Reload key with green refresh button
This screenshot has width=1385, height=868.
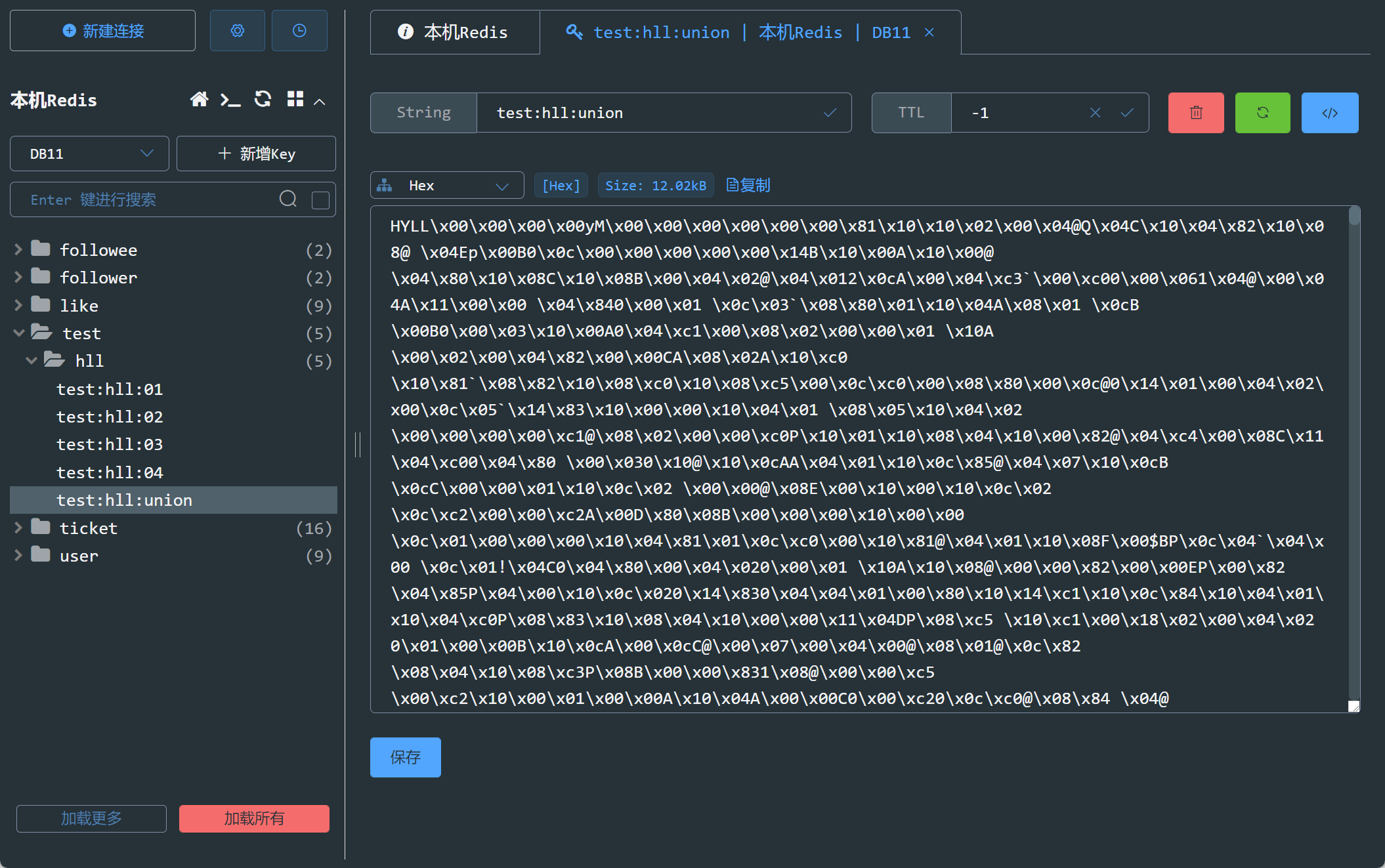click(x=1262, y=113)
